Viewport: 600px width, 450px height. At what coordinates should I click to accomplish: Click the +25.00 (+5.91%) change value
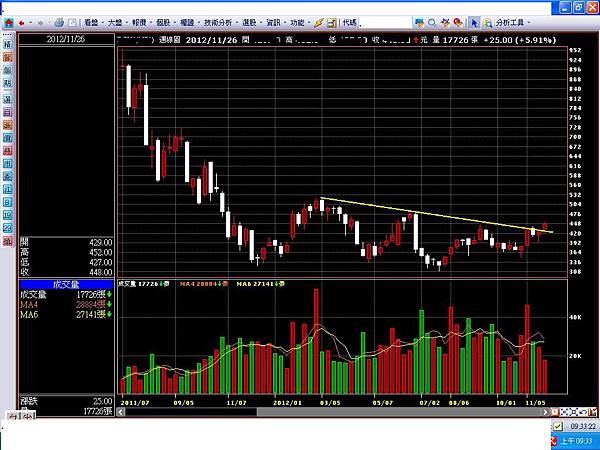click(520, 40)
